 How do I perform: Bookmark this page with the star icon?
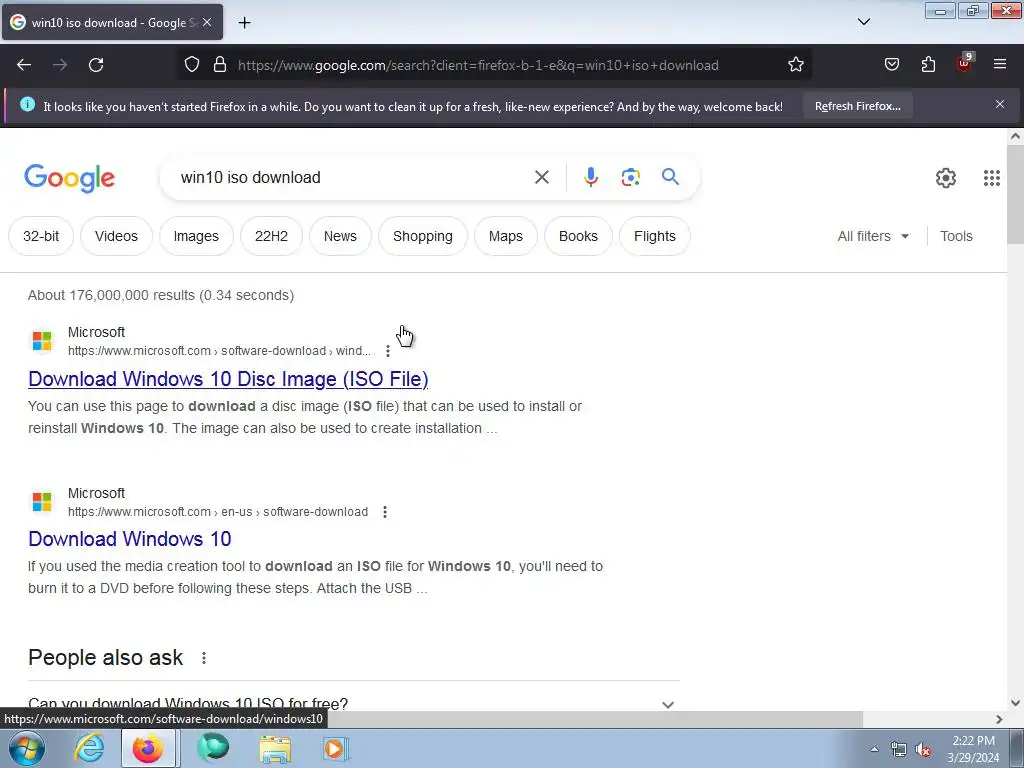point(795,65)
